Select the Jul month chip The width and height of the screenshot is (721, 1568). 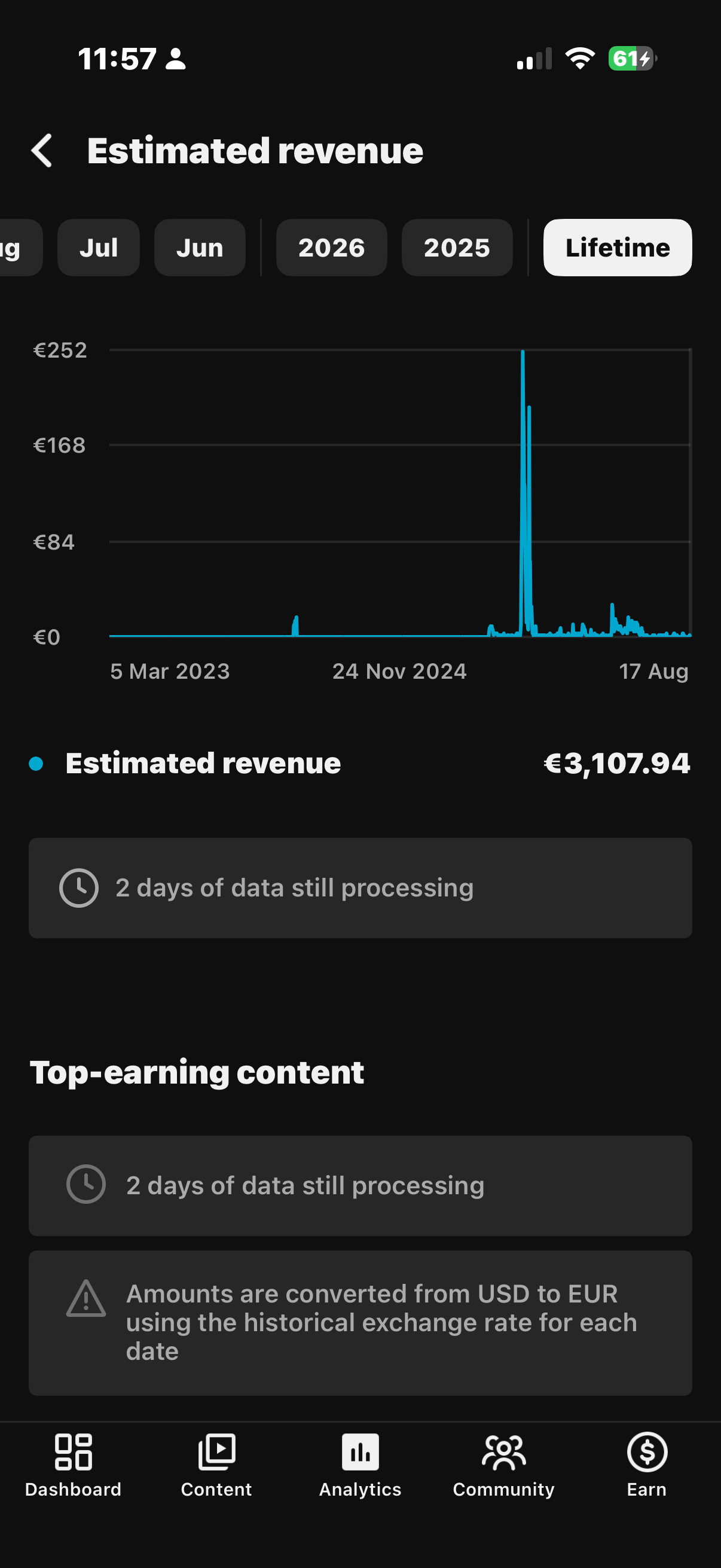(99, 248)
